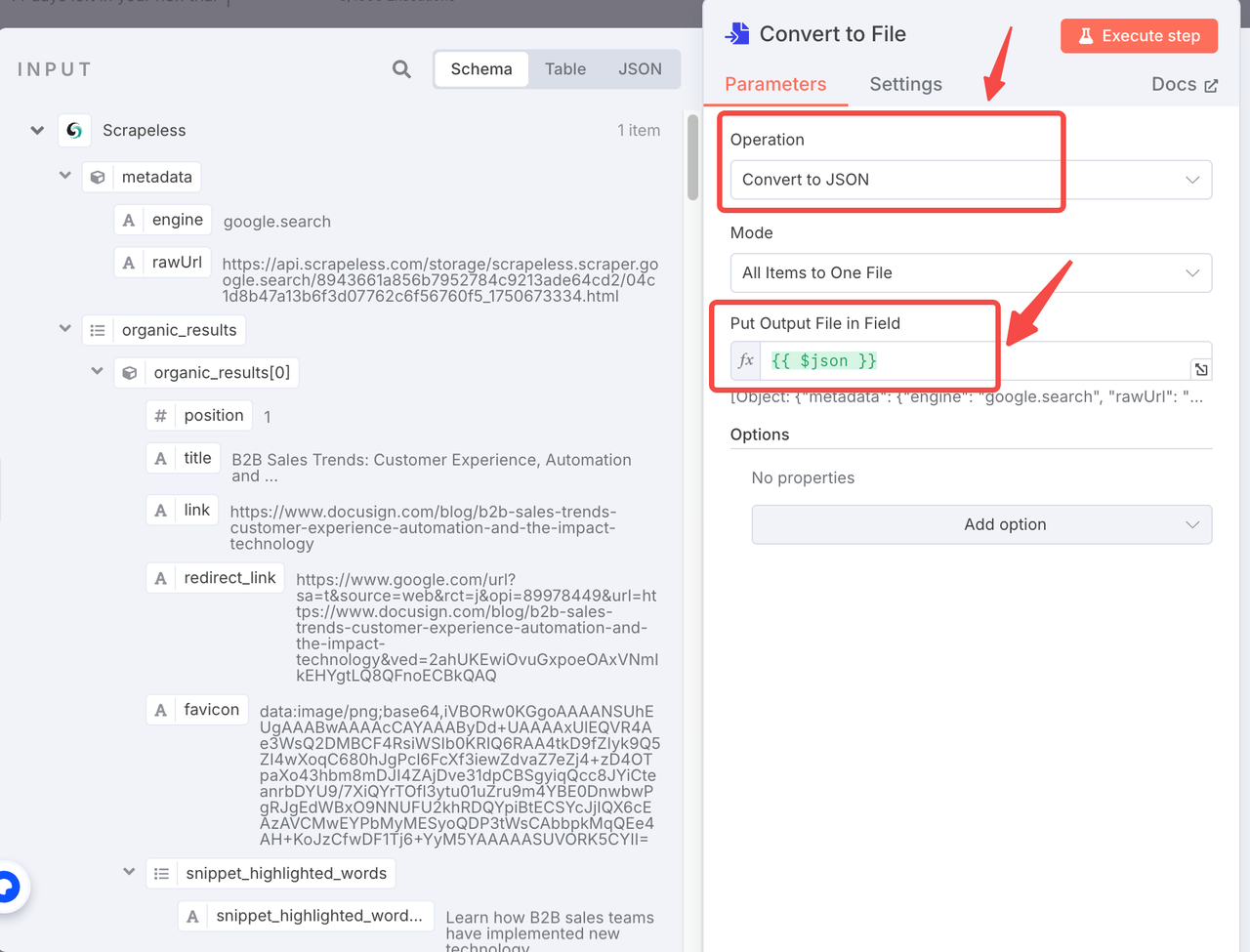Open the expression editor expand icon

click(x=1201, y=369)
